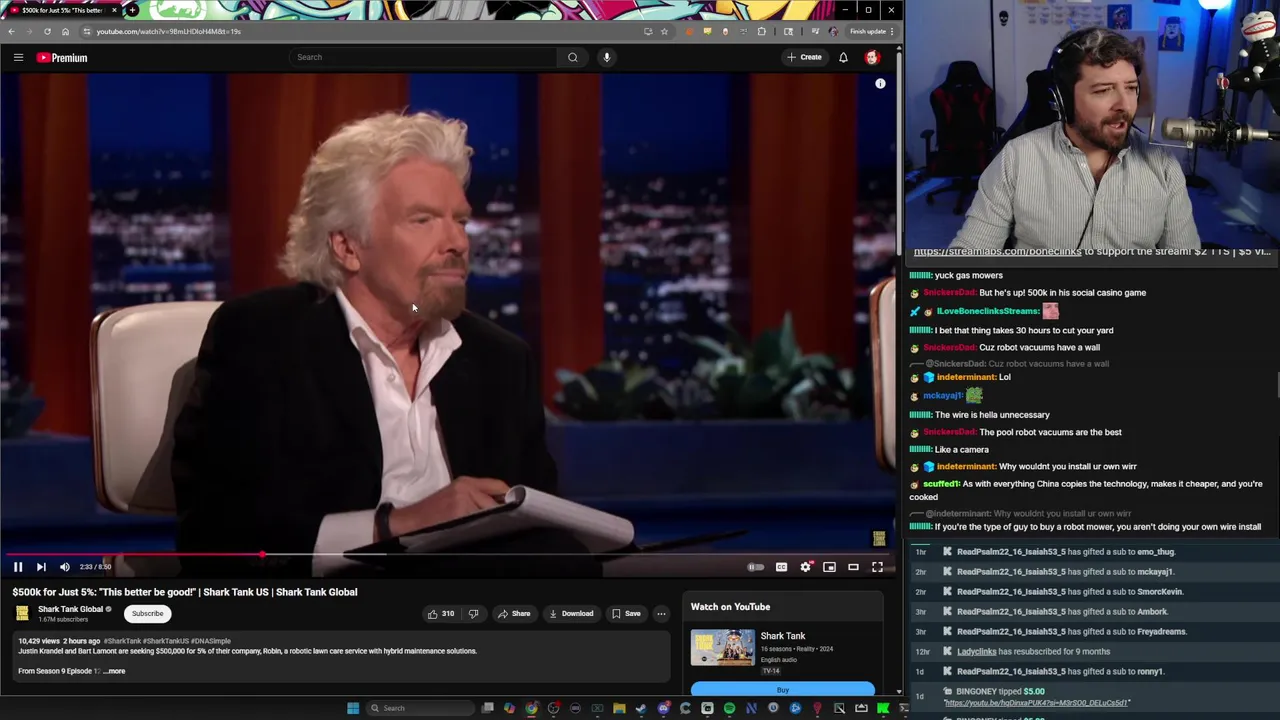Go to browser home page
1280x720 pixels.
click(65, 31)
